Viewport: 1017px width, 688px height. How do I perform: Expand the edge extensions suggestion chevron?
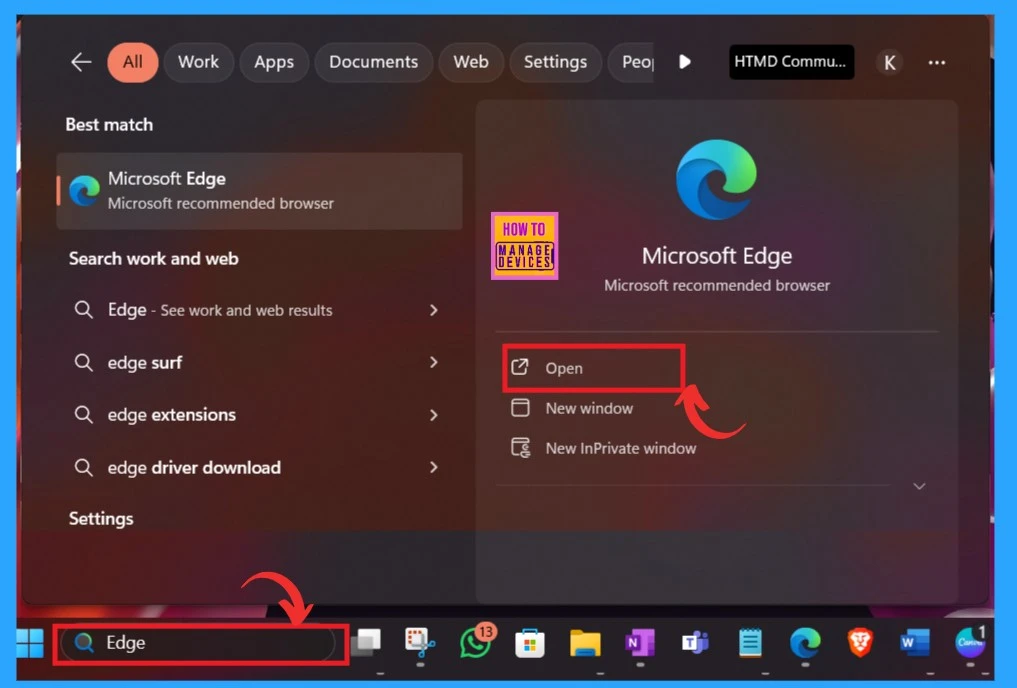433,415
